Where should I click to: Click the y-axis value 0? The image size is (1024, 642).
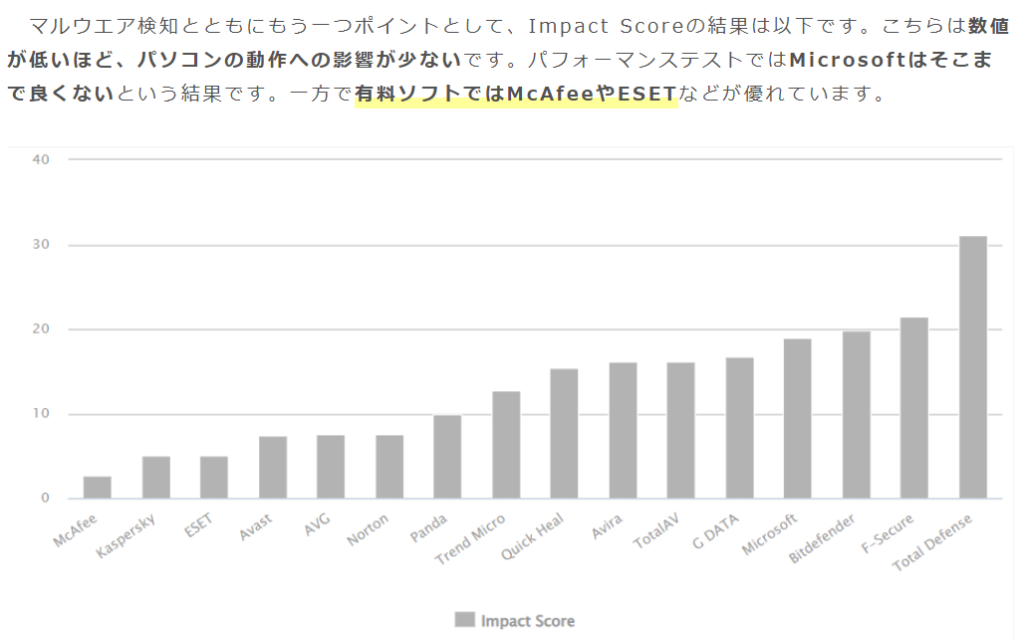pyautogui.click(x=45, y=498)
